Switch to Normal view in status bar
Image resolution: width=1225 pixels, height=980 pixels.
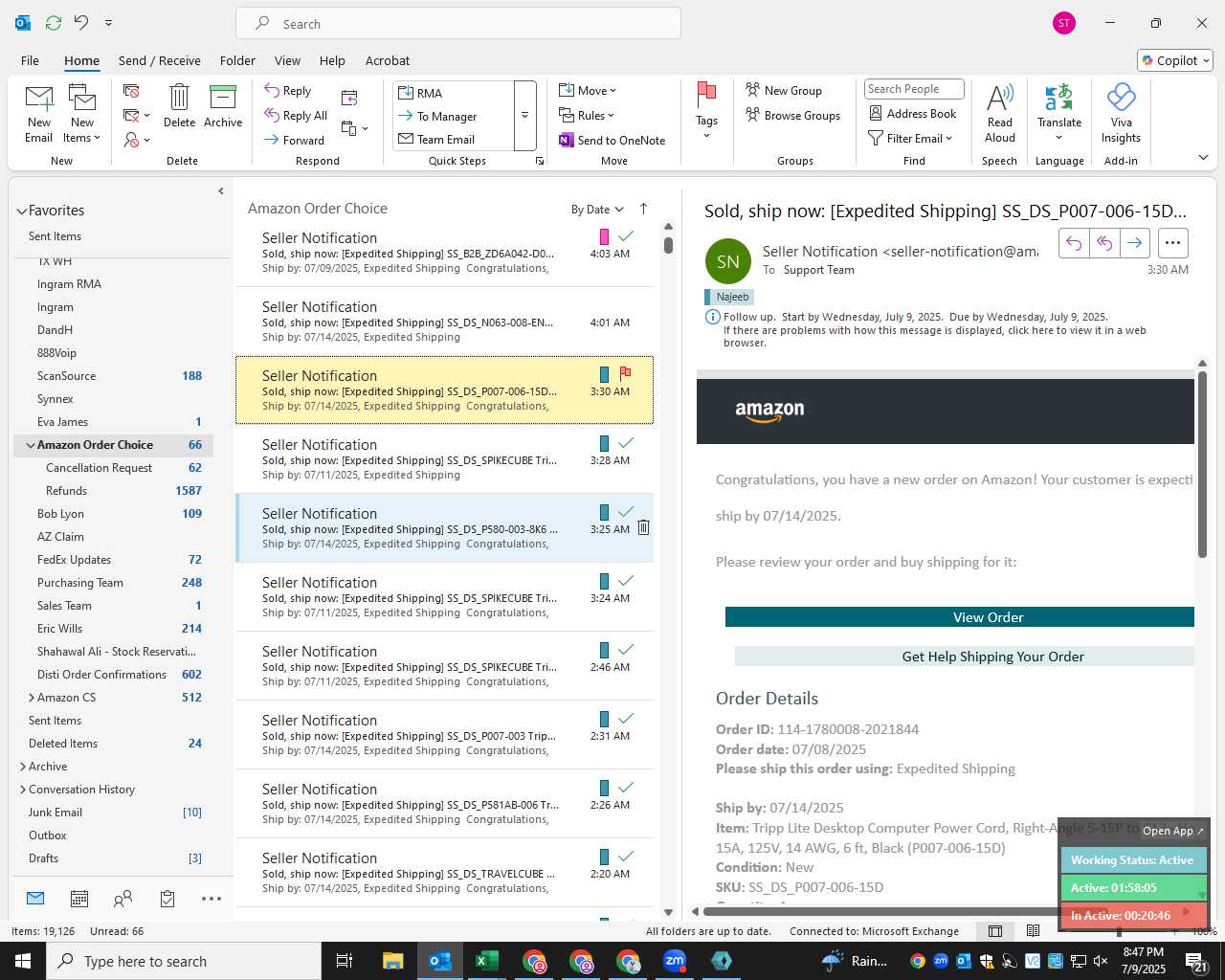995,931
